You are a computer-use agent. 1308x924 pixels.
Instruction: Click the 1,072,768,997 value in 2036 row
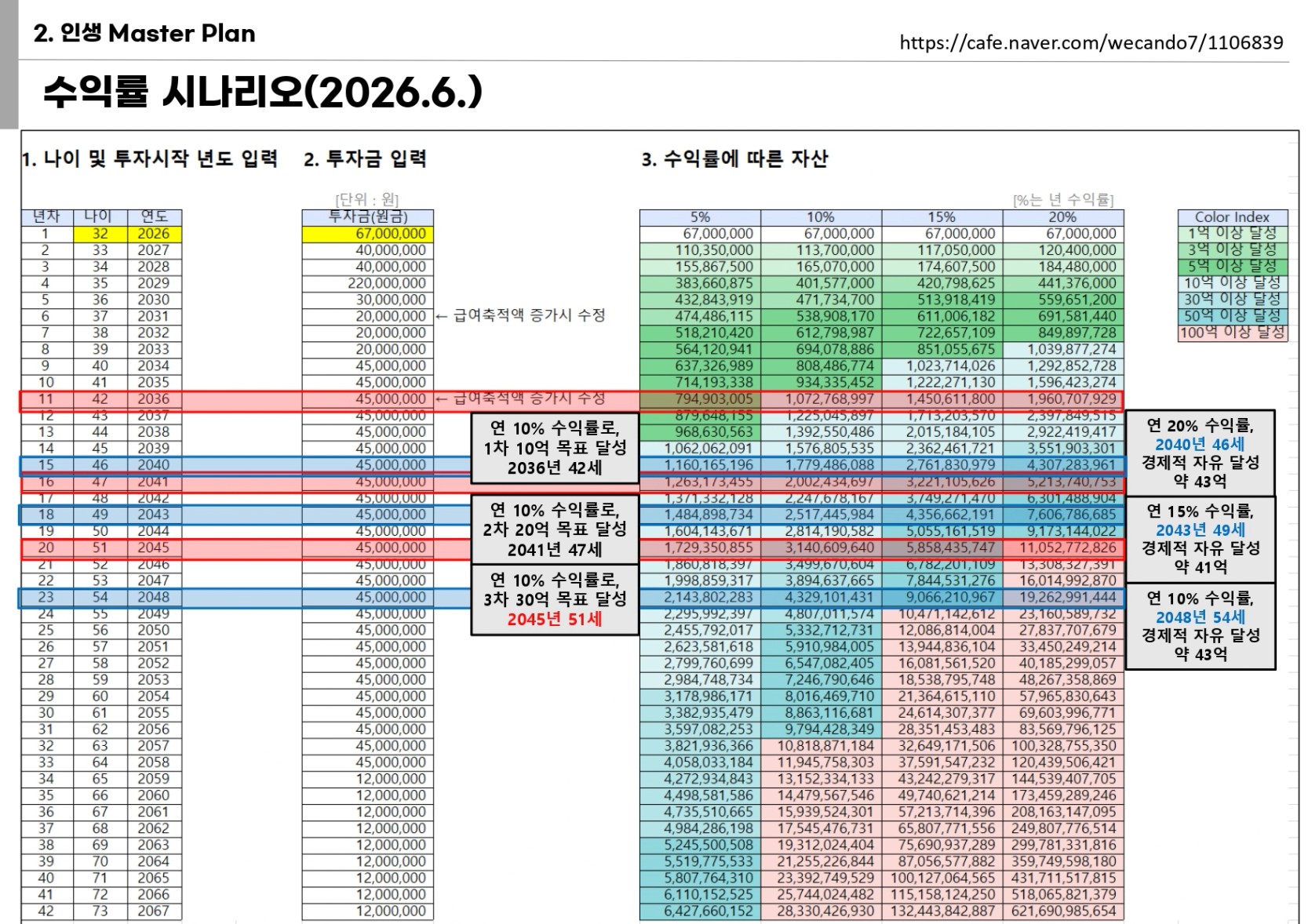(x=821, y=399)
